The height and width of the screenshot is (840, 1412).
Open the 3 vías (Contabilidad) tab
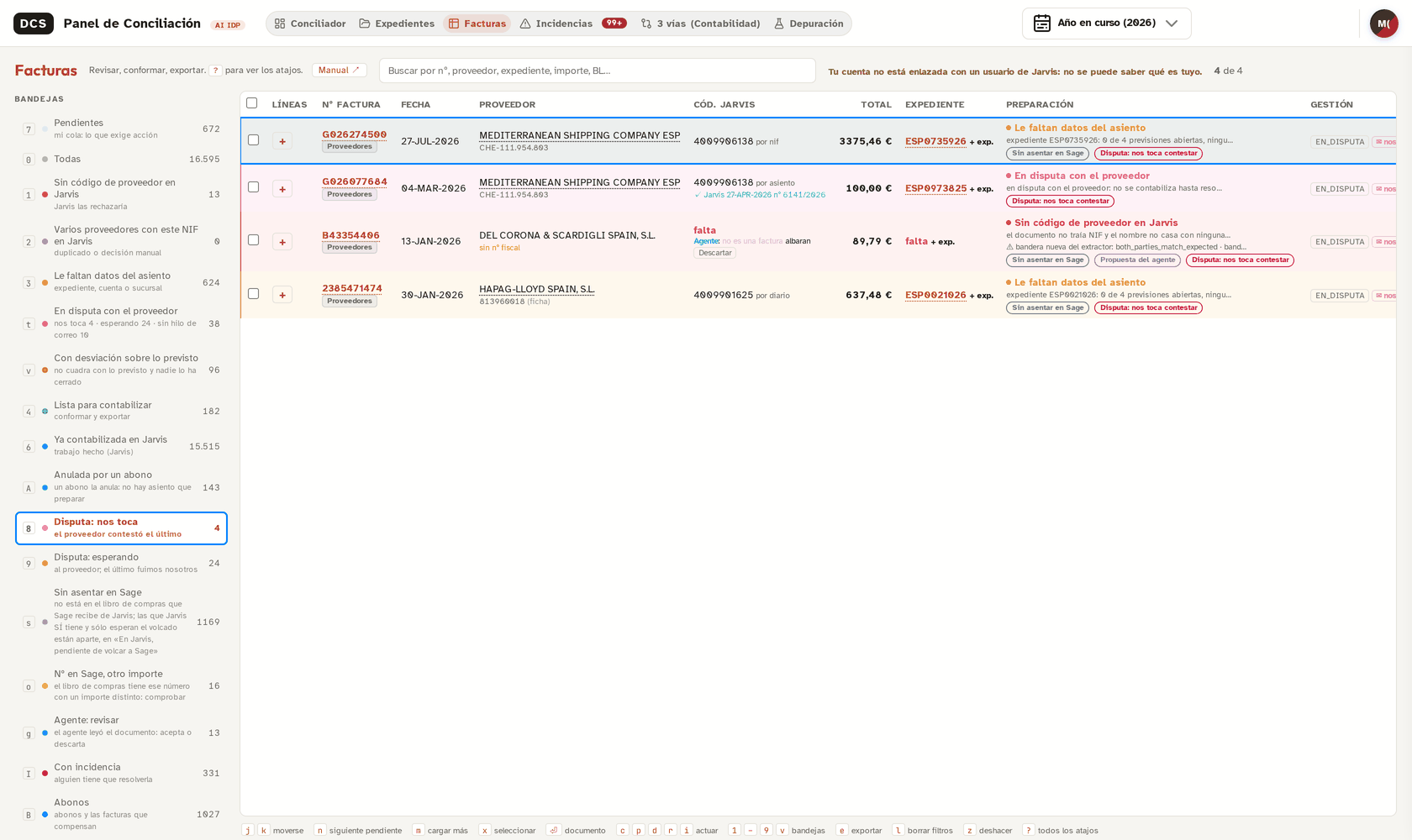click(700, 24)
